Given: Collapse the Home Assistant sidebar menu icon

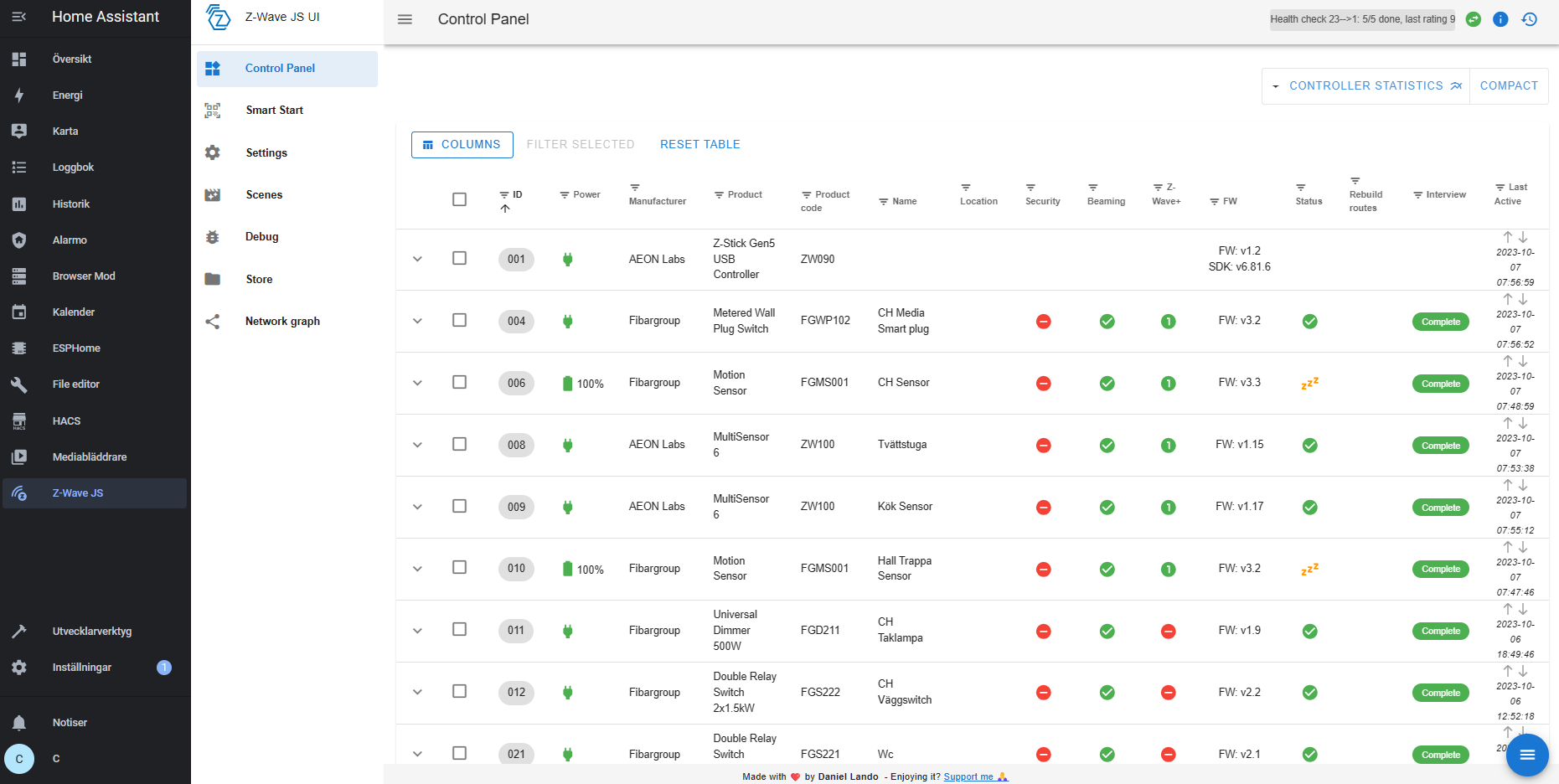Looking at the screenshot, I should point(19,17).
